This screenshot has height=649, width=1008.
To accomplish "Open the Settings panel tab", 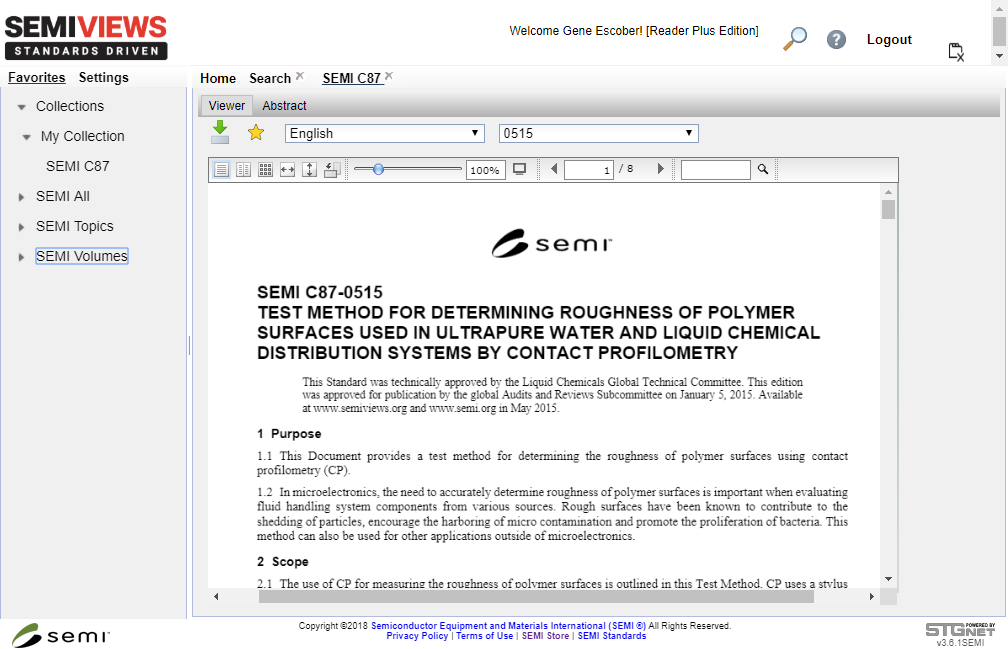I will click(104, 77).
